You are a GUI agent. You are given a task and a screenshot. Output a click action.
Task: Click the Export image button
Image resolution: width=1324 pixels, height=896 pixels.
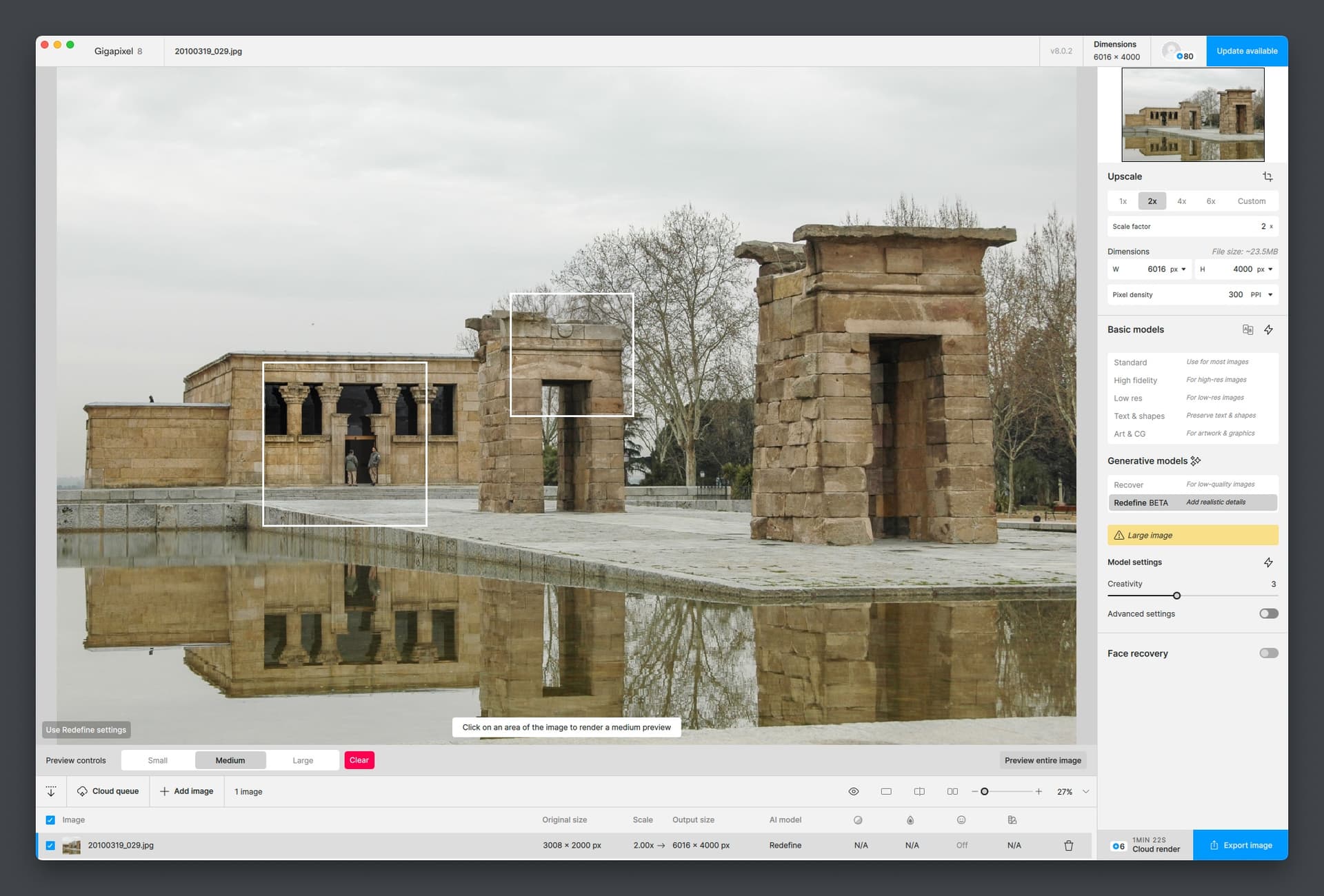[1240, 845]
